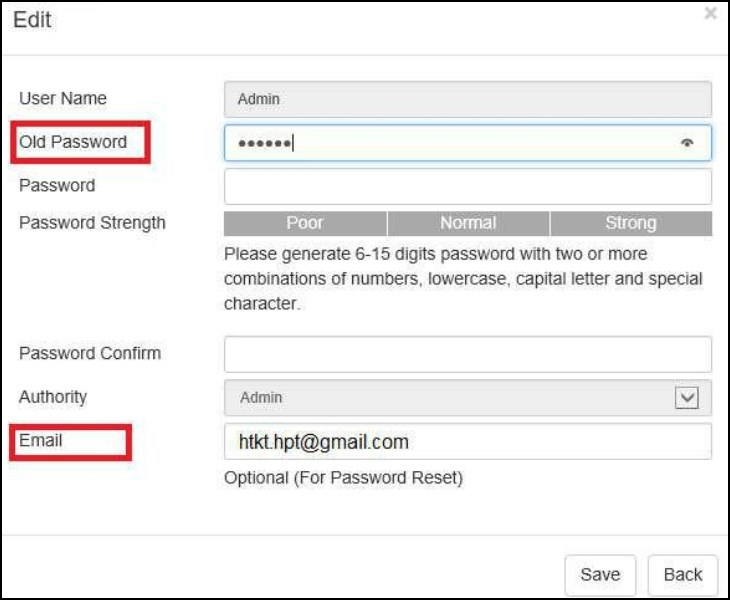This screenshot has height=600, width=730.
Task: Close the Edit dialog with the X
Action: click(710, 14)
